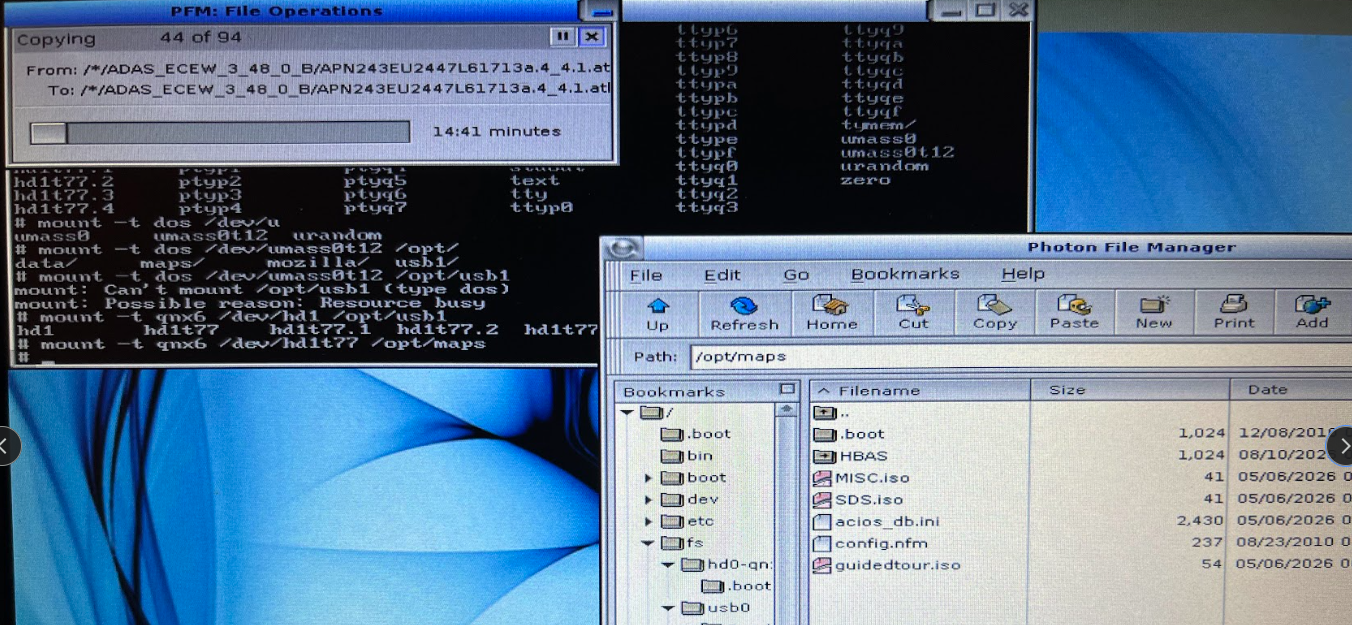Open the Go menu
The width and height of the screenshot is (1352, 625).
pyautogui.click(x=796, y=274)
